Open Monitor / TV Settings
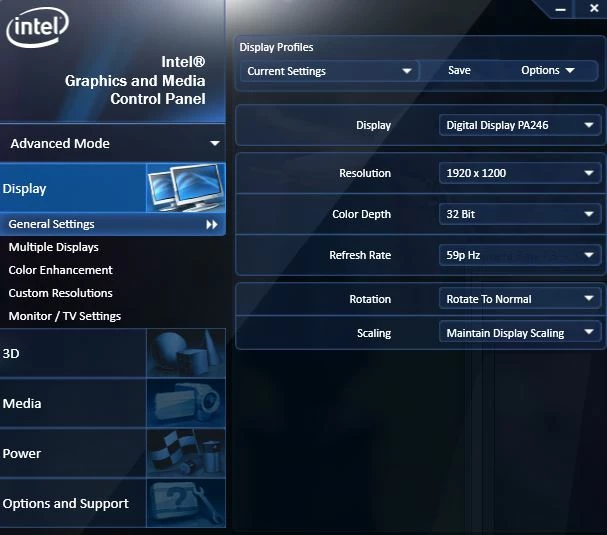 65,316
